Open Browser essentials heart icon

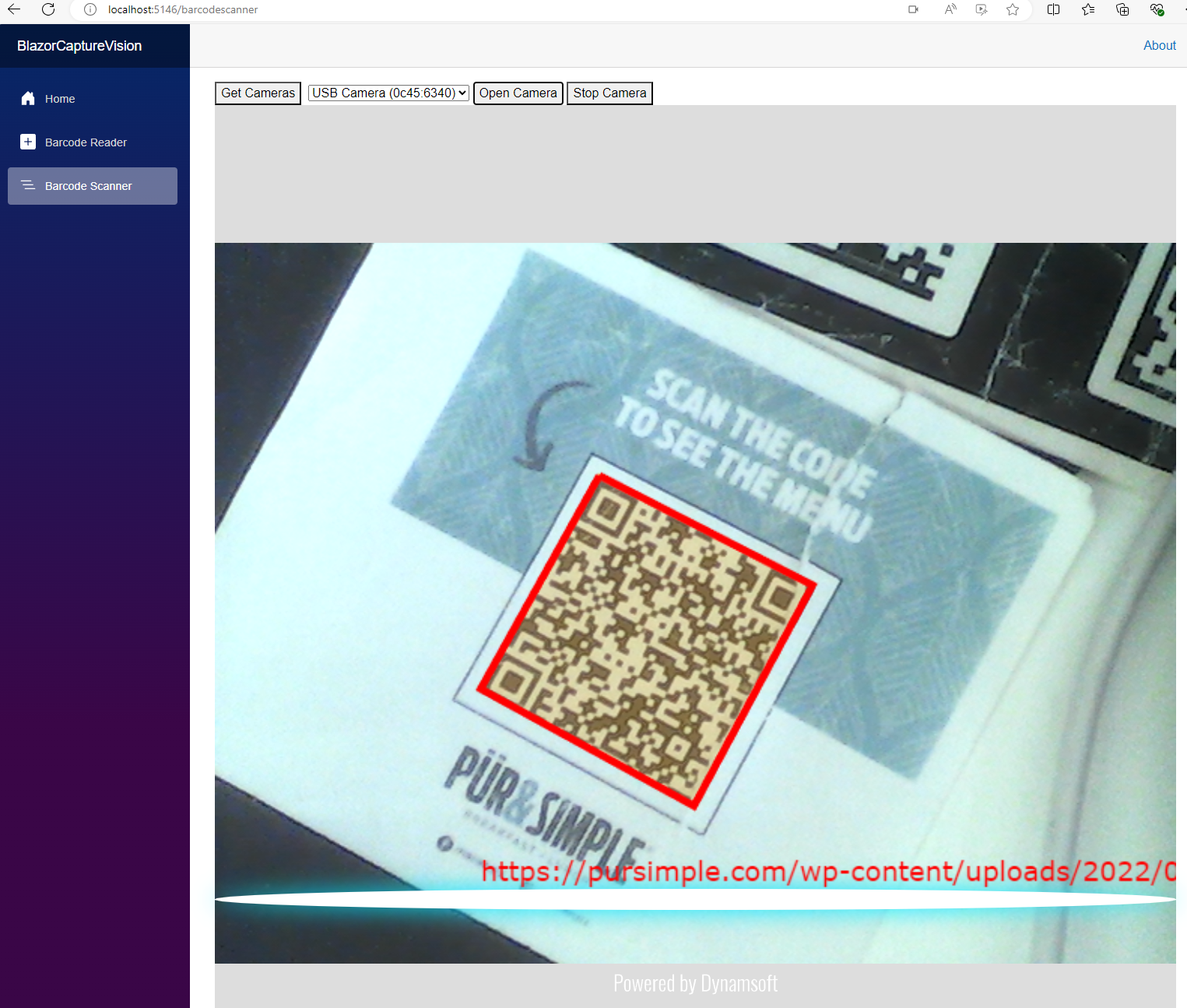coord(1157,9)
